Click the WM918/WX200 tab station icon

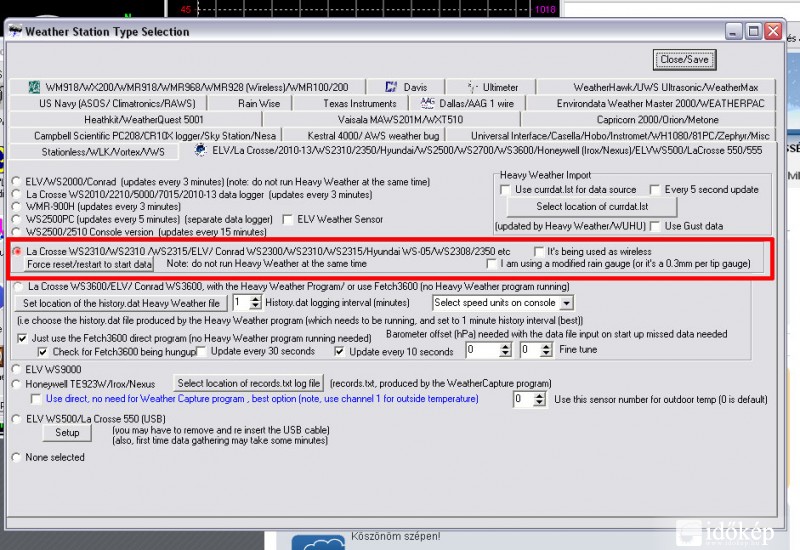point(34,87)
